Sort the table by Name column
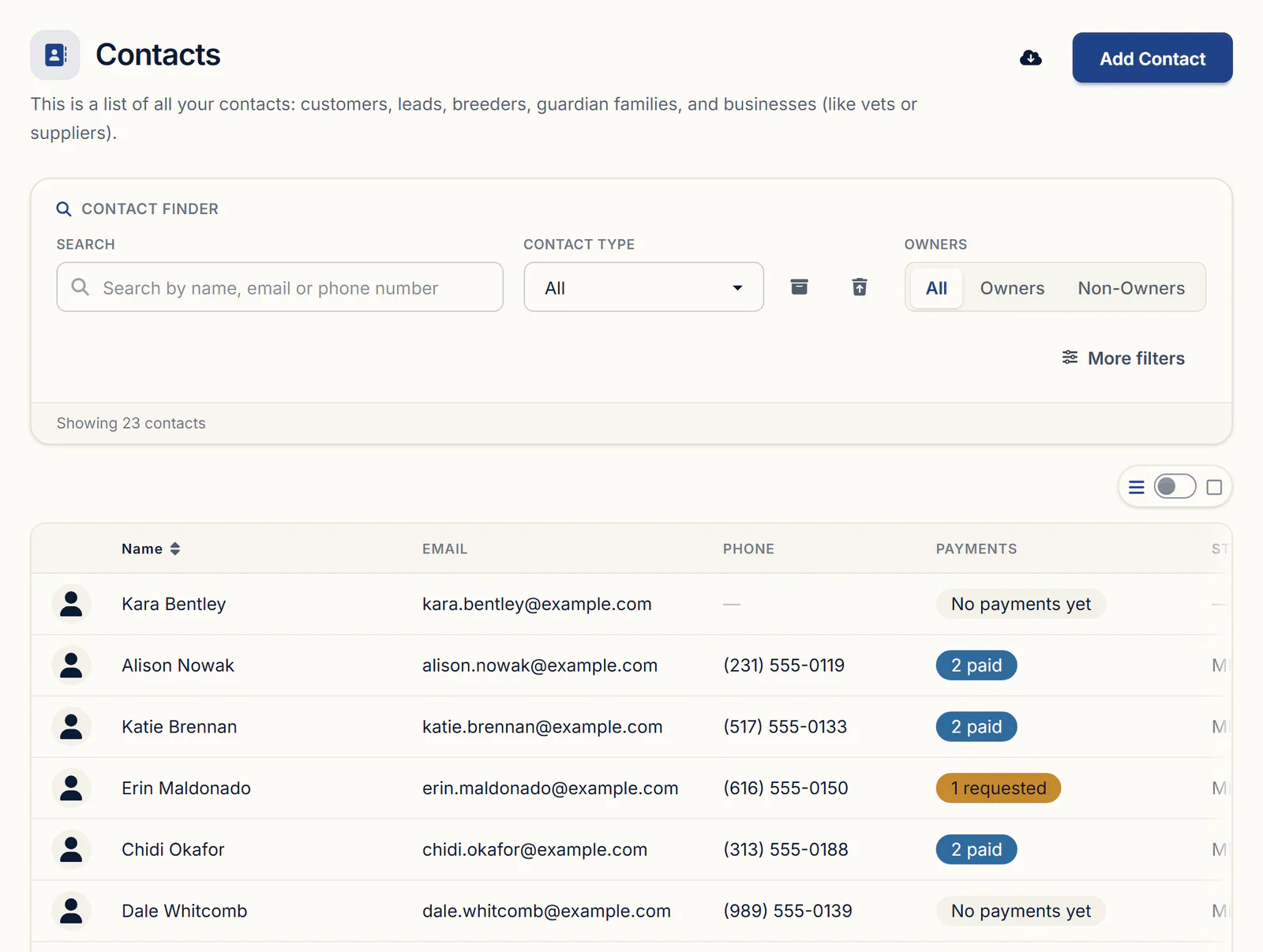The height and width of the screenshot is (952, 1263). coord(151,549)
